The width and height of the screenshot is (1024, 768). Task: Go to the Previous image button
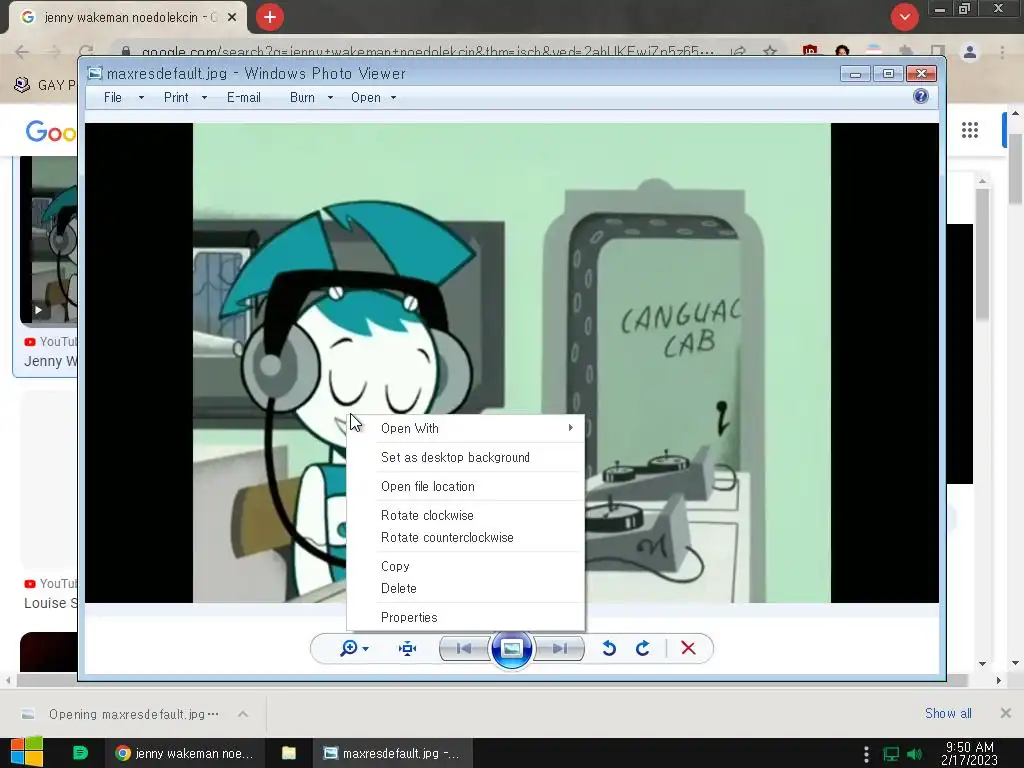464,648
